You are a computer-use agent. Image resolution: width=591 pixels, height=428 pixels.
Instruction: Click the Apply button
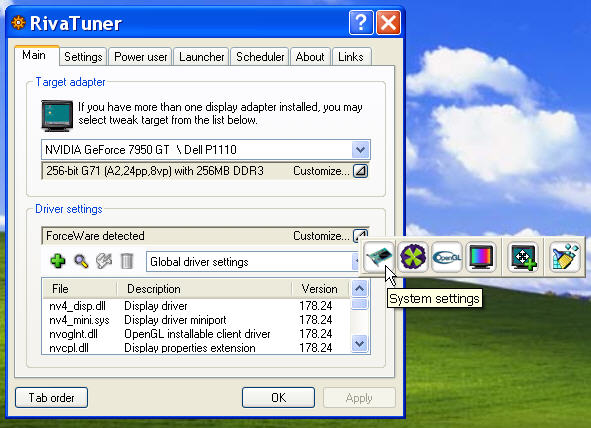tap(359, 398)
